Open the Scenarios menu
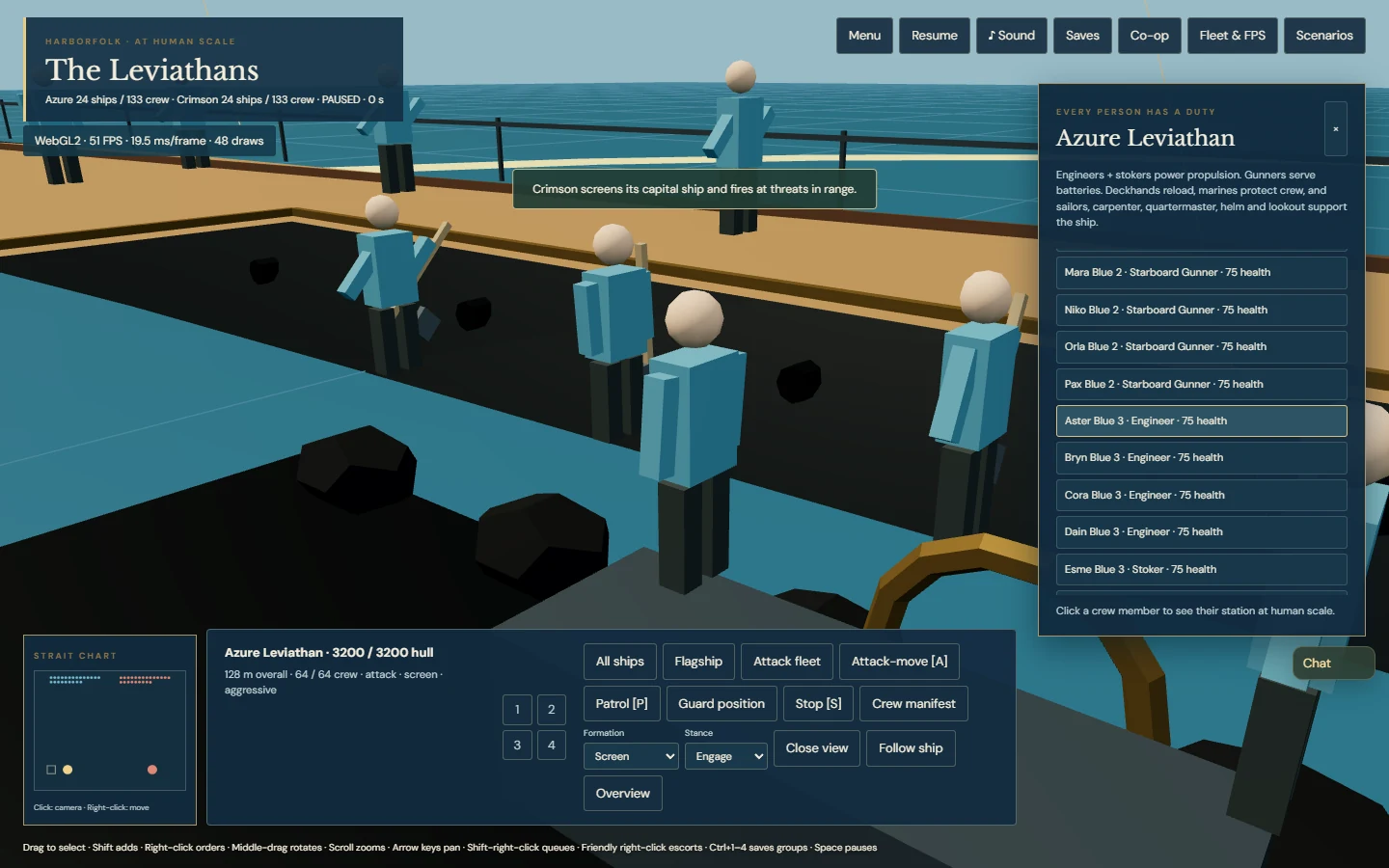The image size is (1389, 868). point(1324,36)
